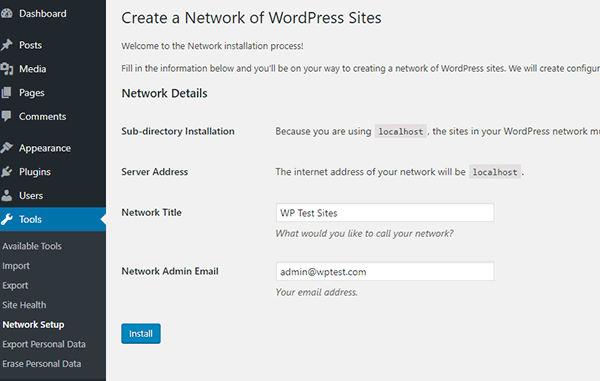Click the "Network Admin Email" label
This screenshot has height=381, width=600.
point(170,271)
